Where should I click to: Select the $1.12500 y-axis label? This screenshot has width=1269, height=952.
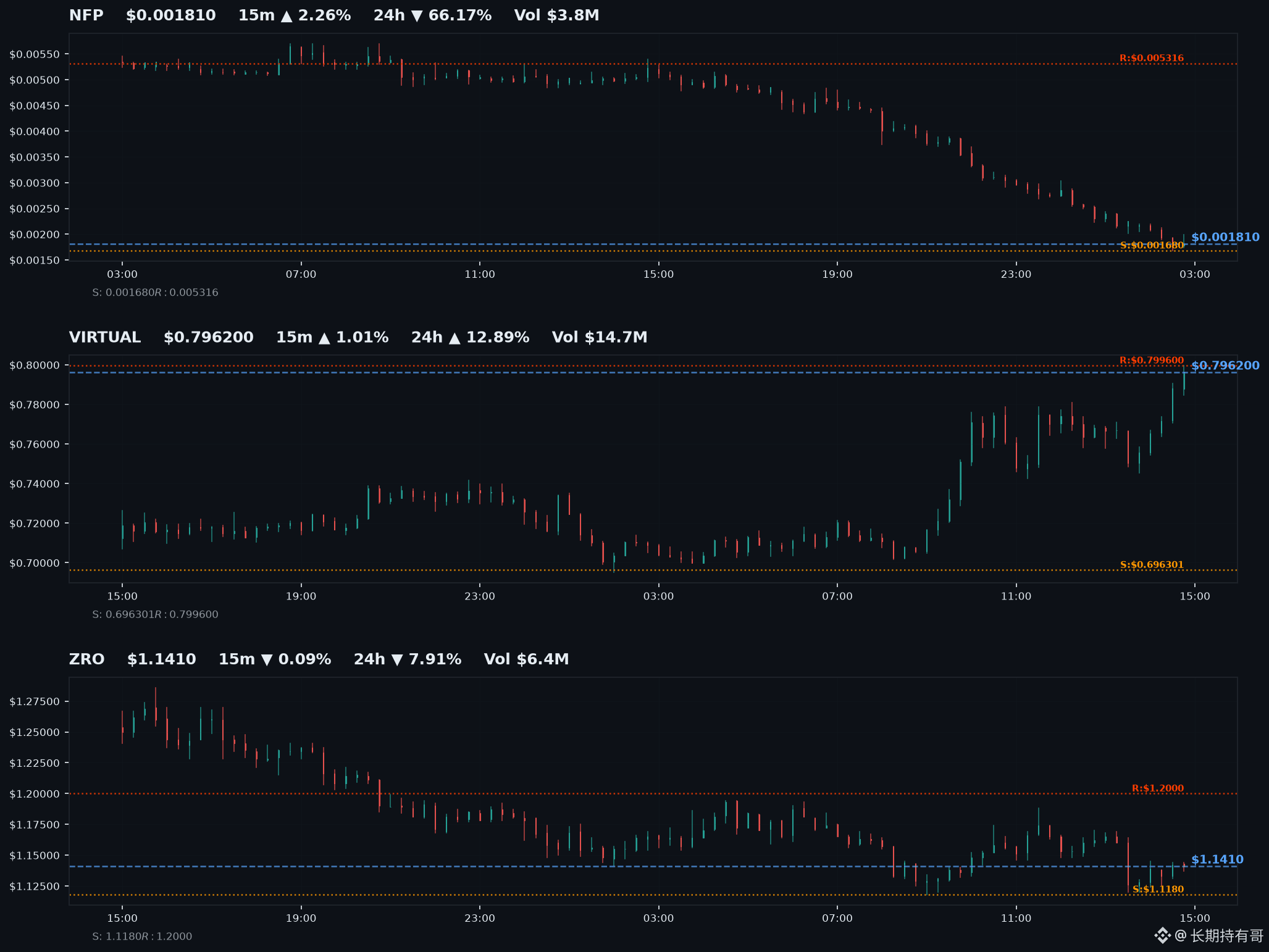[35, 887]
